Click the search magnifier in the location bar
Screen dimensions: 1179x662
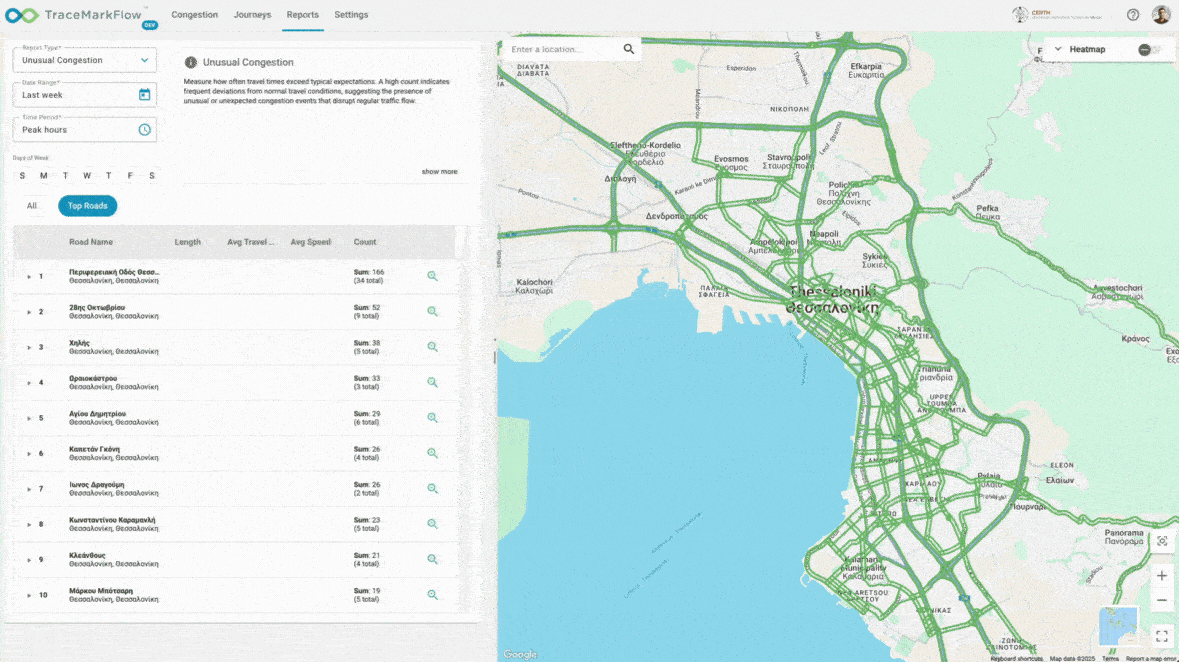629,48
